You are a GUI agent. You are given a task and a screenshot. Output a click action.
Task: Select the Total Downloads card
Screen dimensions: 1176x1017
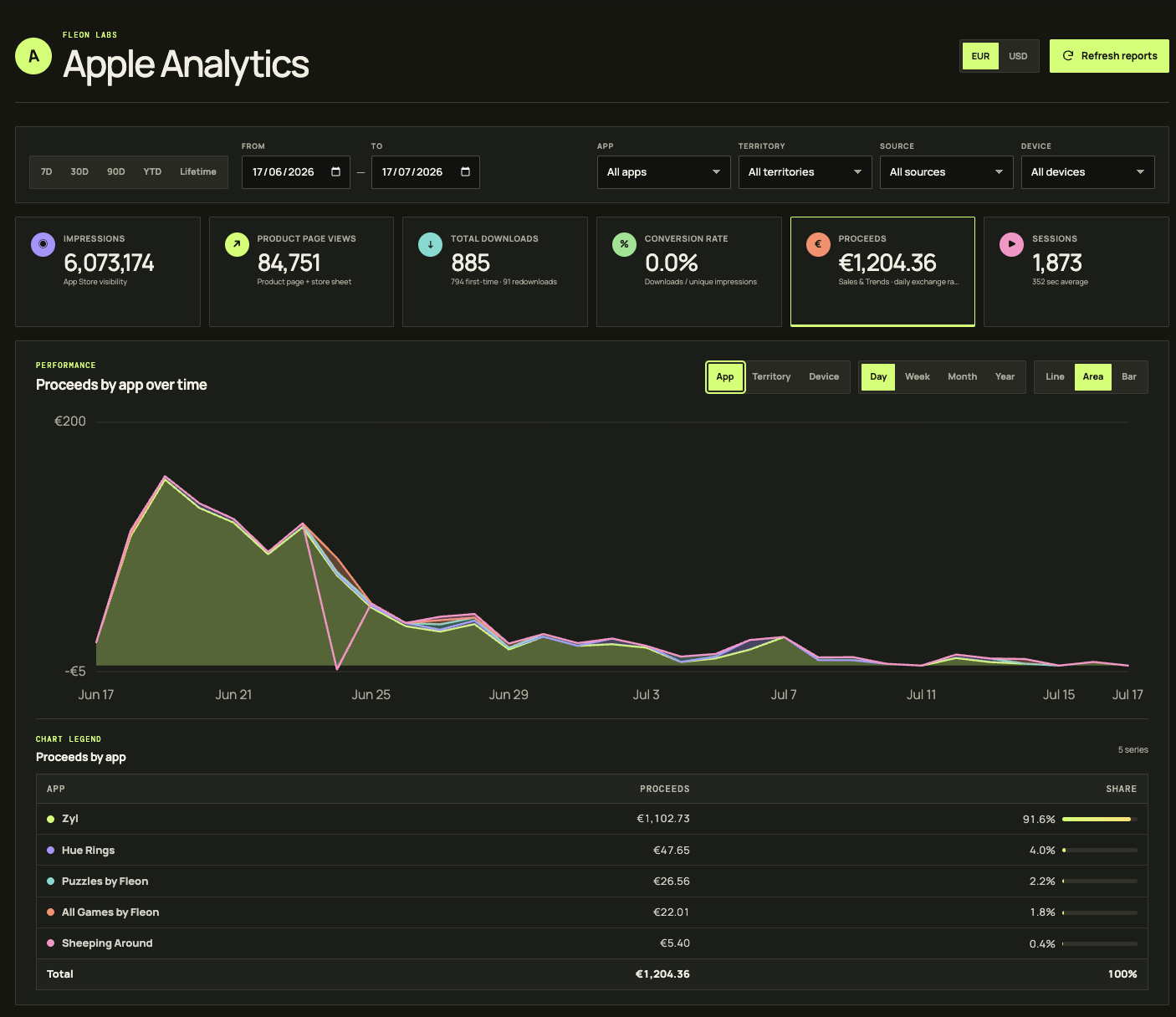(495, 272)
